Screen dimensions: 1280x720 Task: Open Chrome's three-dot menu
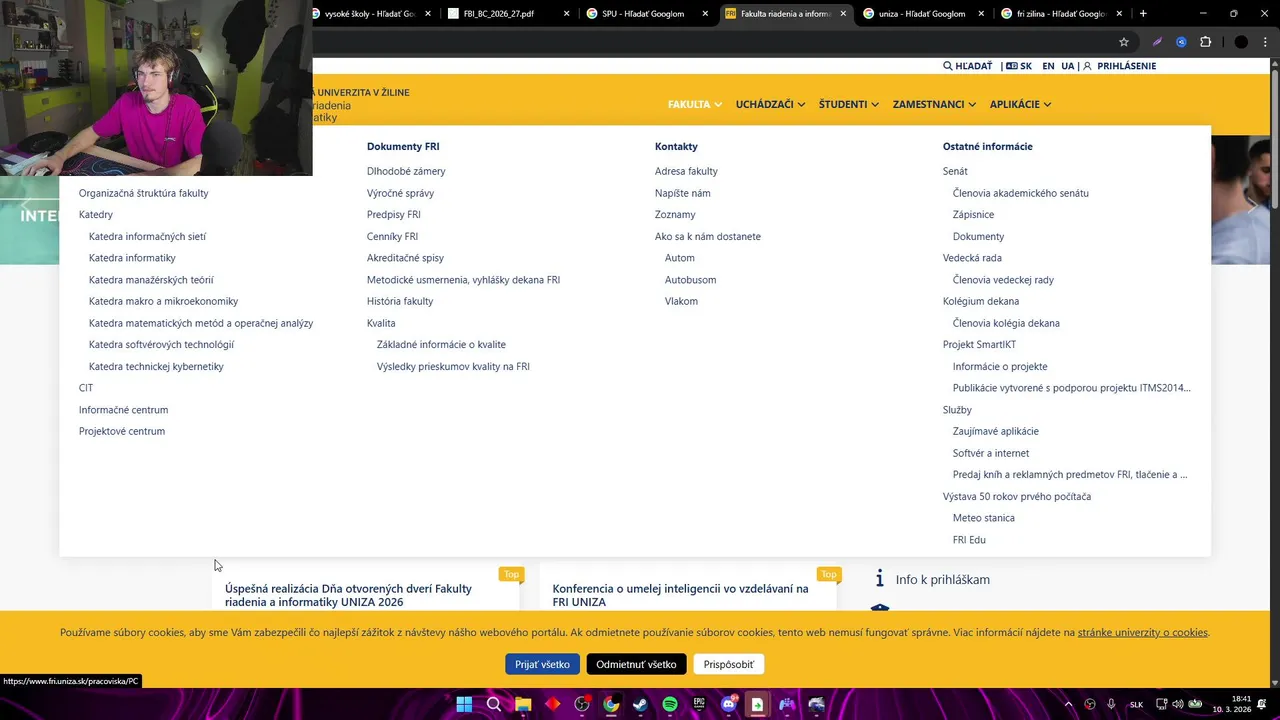point(1265,42)
